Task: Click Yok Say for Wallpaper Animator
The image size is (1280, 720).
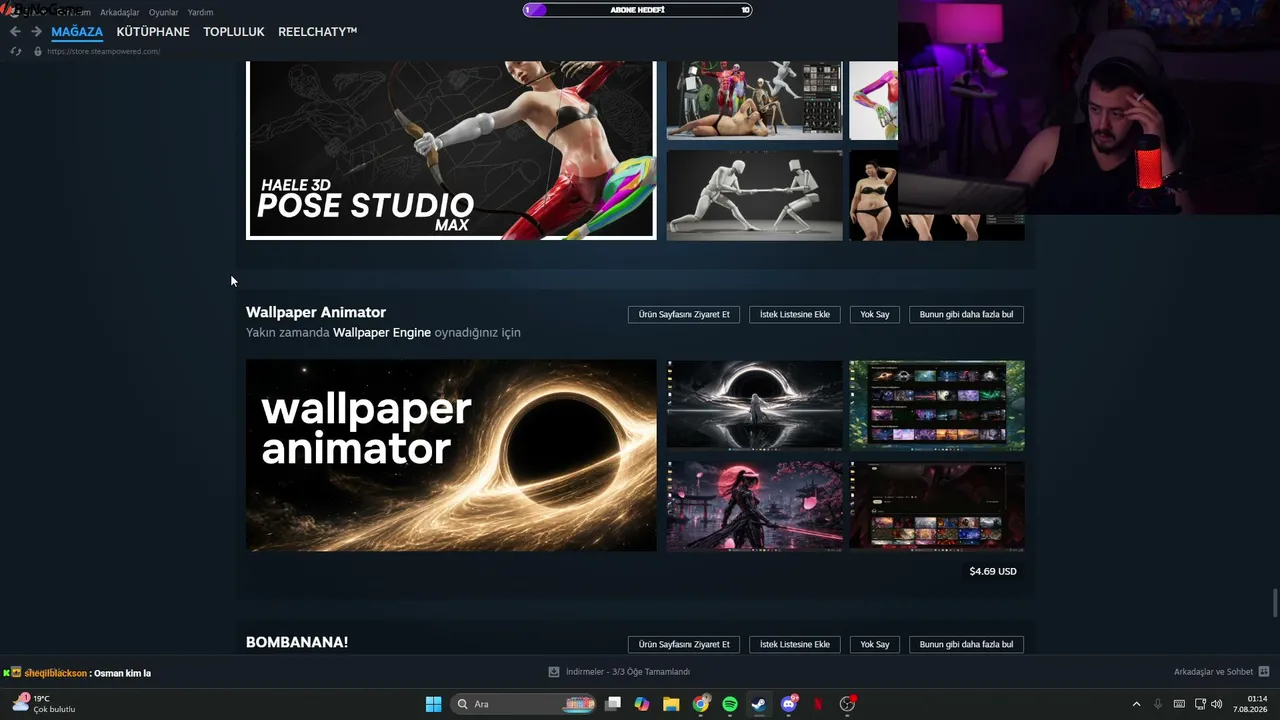Action: click(x=875, y=314)
